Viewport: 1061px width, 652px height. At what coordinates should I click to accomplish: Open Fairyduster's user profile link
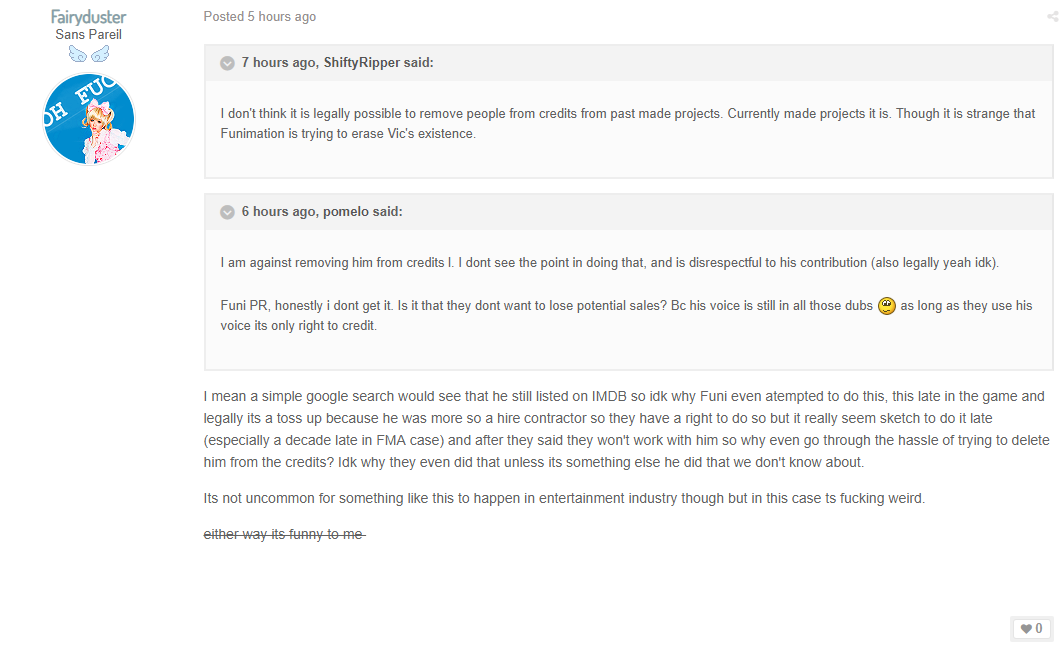[x=89, y=17]
